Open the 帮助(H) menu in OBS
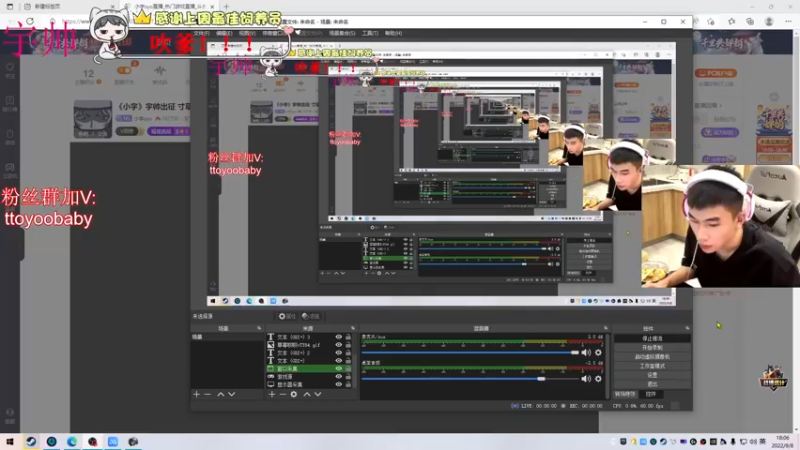 point(393,33)
